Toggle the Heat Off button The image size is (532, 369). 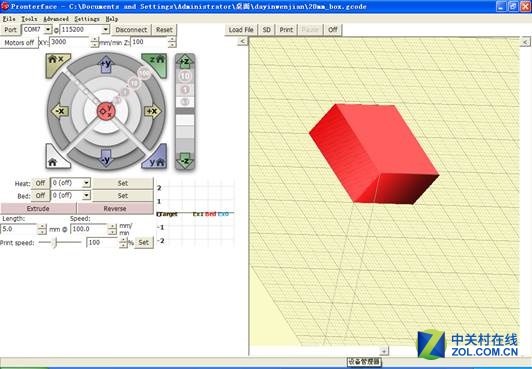[x=40, y=183]
